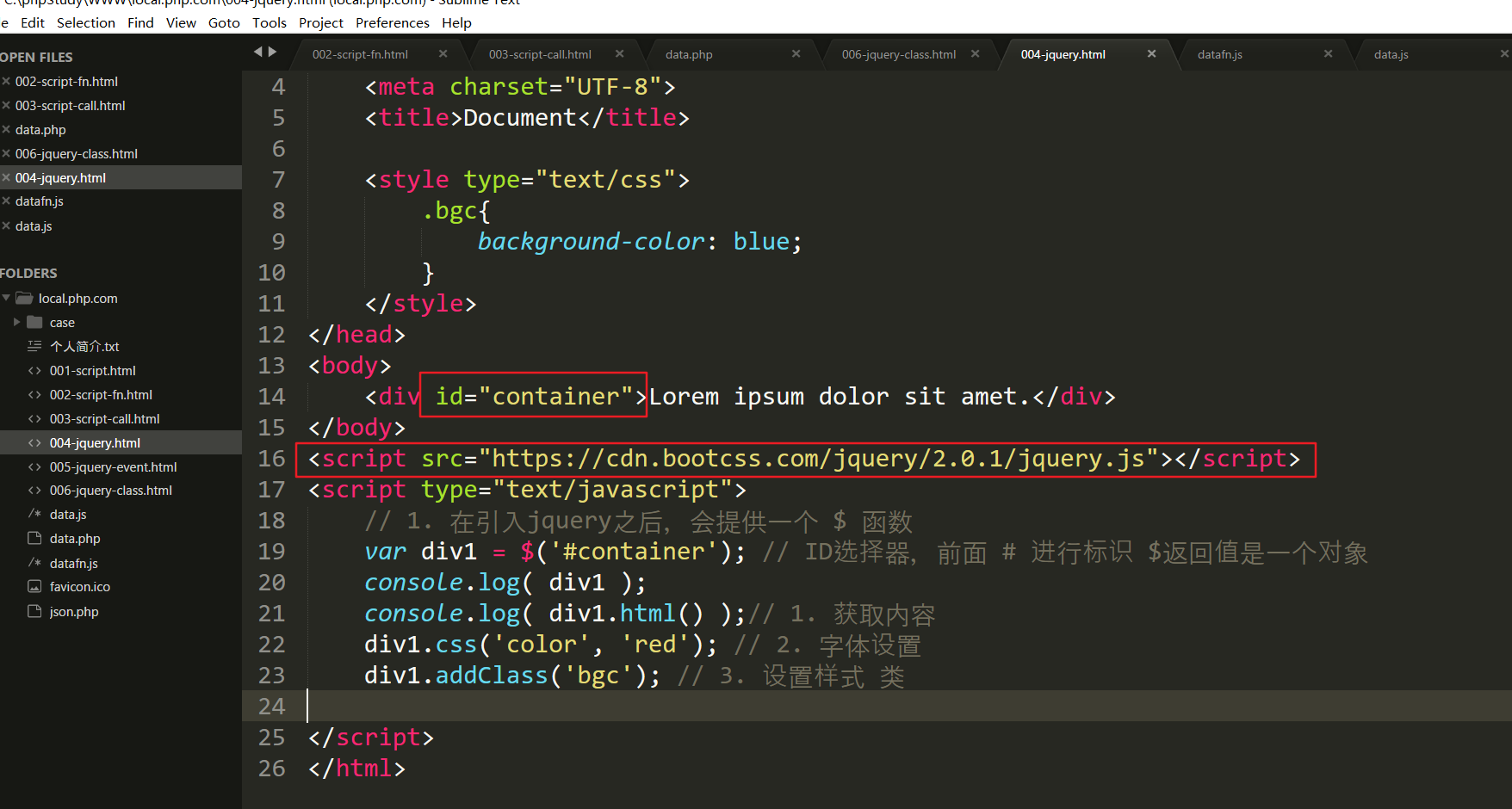
Task: Collapse the local.php.com root folder
Action: [x=7, y=299]
